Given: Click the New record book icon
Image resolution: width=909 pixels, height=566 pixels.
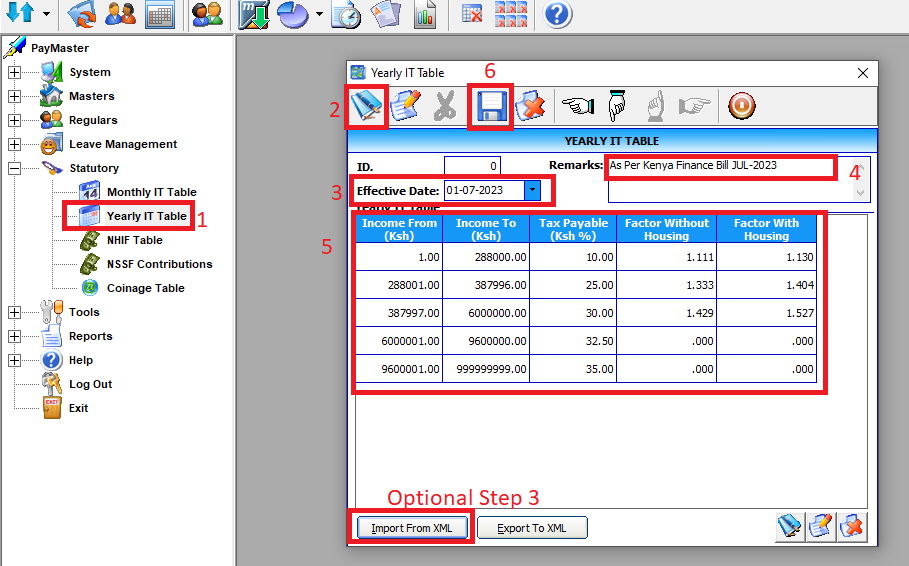Looking at the screenshot, I should coord(366,106).
